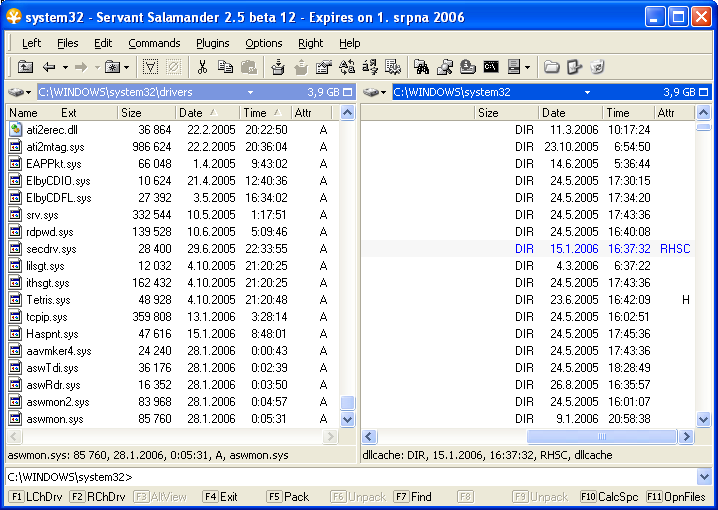The width and height of the screenshot is (718, 510).
Task: Click the right panel vertical scrollbar thumb
Action: pos(703,127)
